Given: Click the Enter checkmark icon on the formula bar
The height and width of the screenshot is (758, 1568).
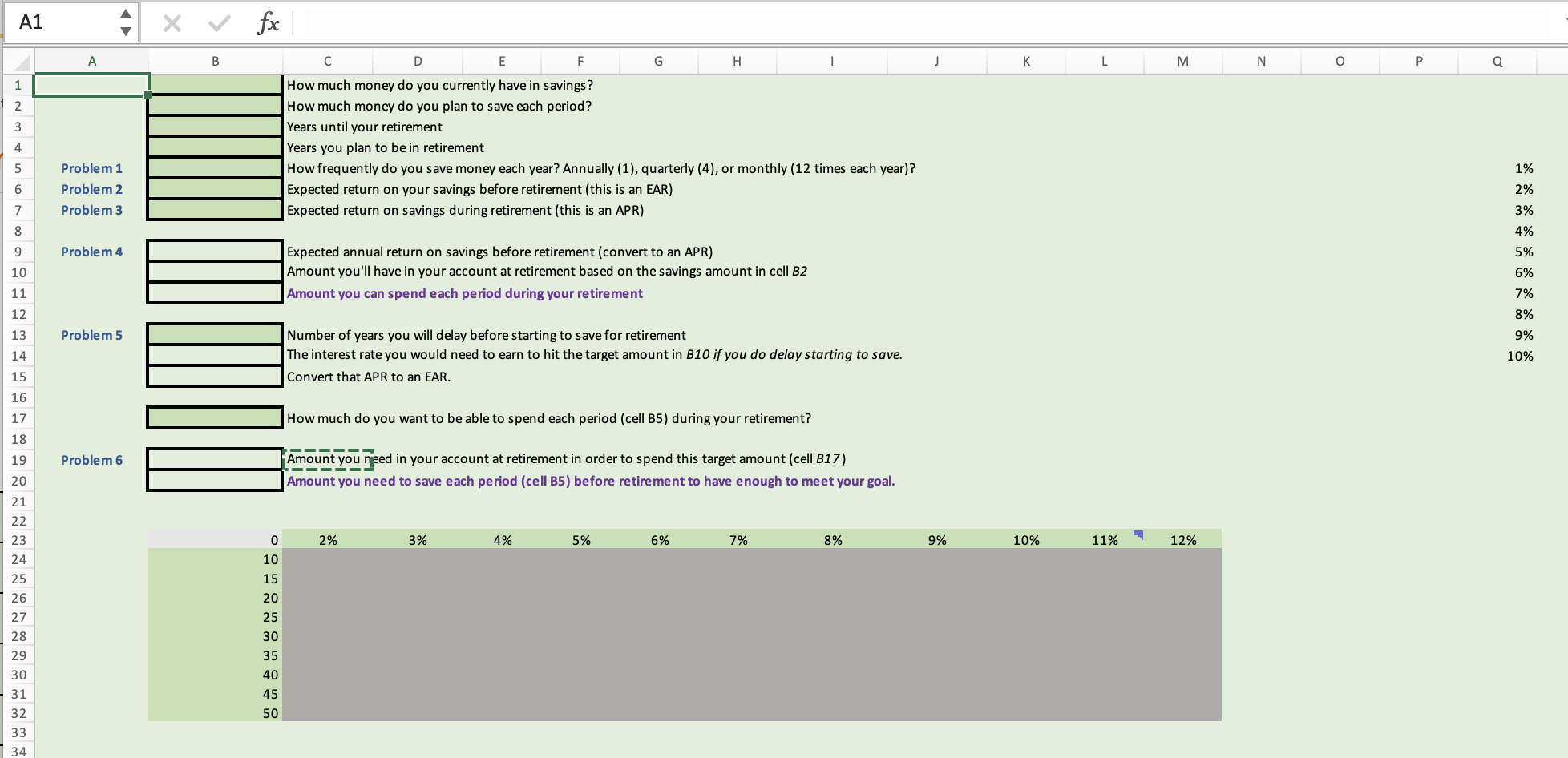Looking at the screenshot, I should pos(217,22).
